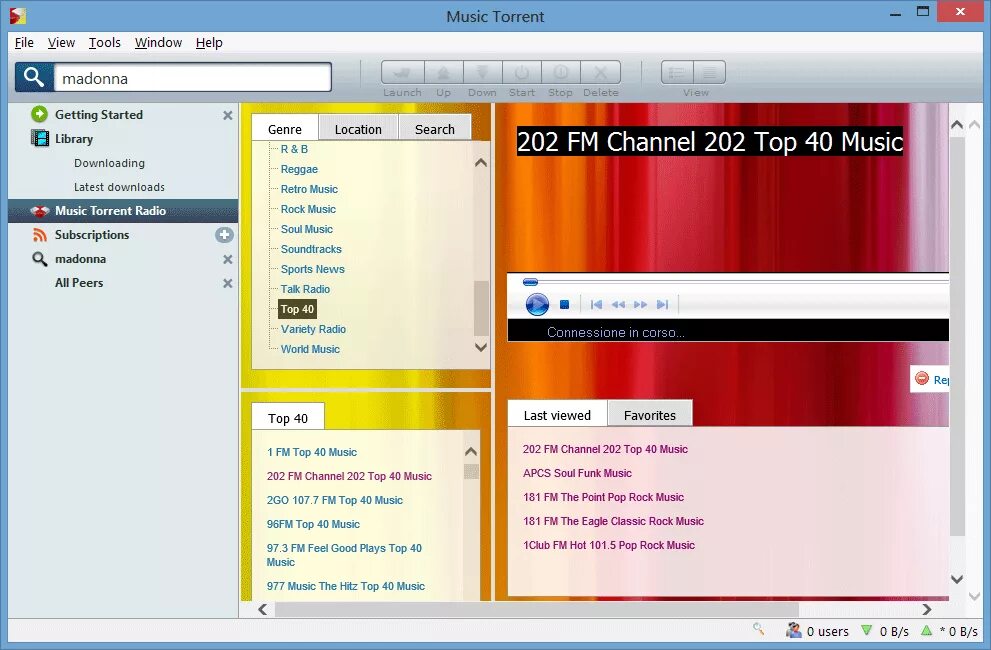Open Downloading under Library
This screenshot has width=991, height=650.
tap(109, 162)
